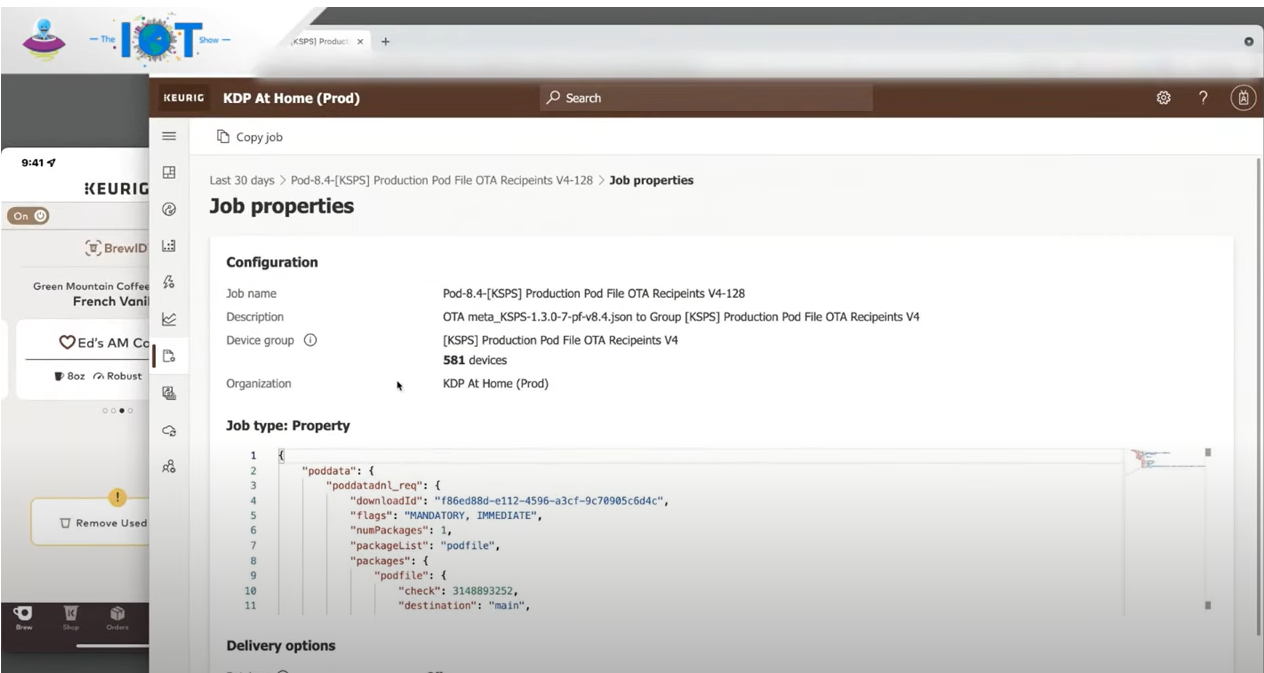The image size is (1264, 673).
Task: Tap the 8oz cup size option
Action: 68,376
